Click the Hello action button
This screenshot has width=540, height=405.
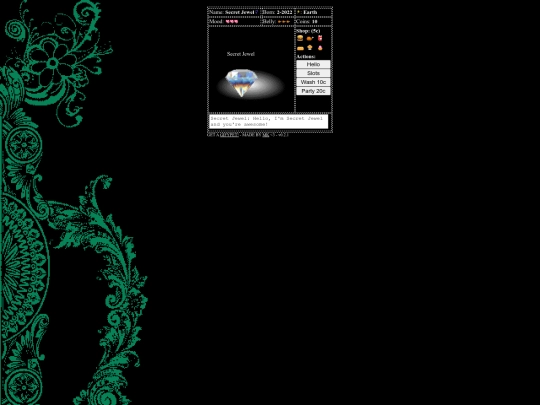coord(313,64)
